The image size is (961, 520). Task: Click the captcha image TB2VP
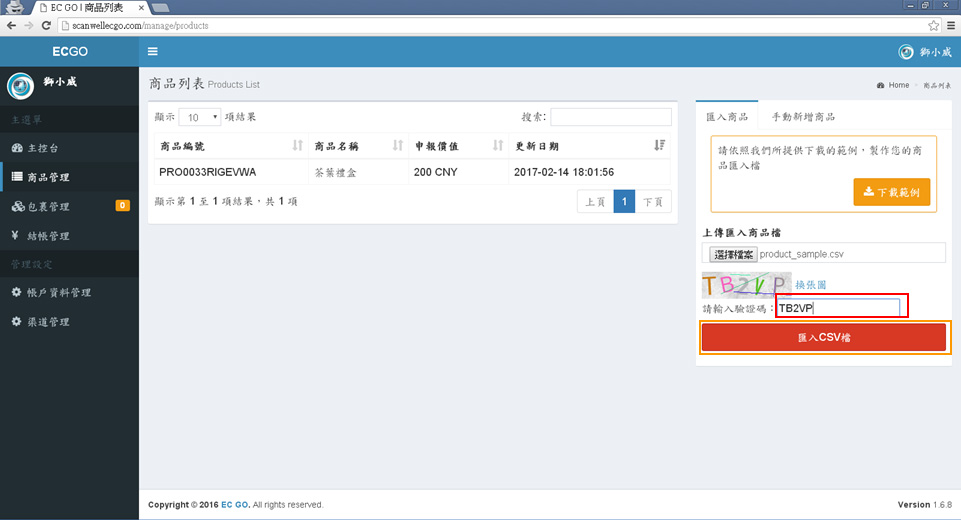point(746,285)
